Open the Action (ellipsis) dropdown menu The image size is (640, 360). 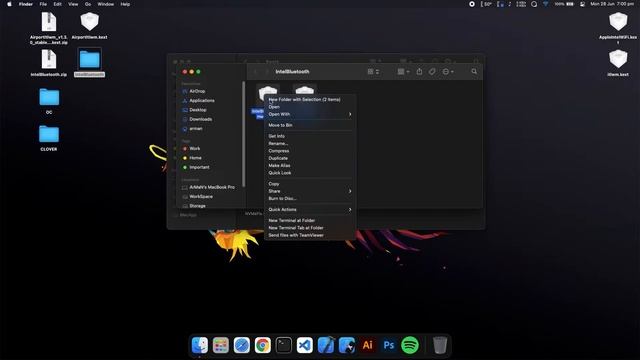point(448,71)
